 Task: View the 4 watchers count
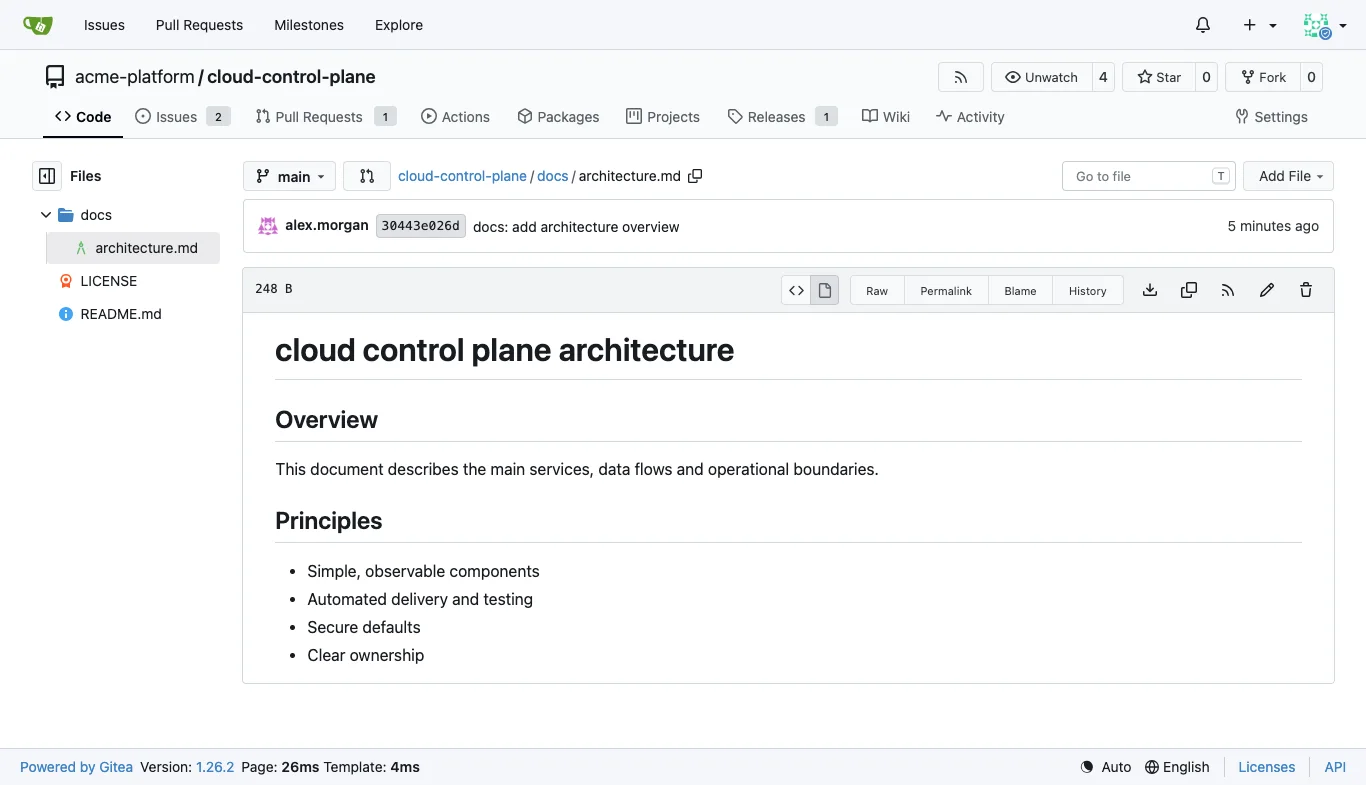(x=1103, y=77)
